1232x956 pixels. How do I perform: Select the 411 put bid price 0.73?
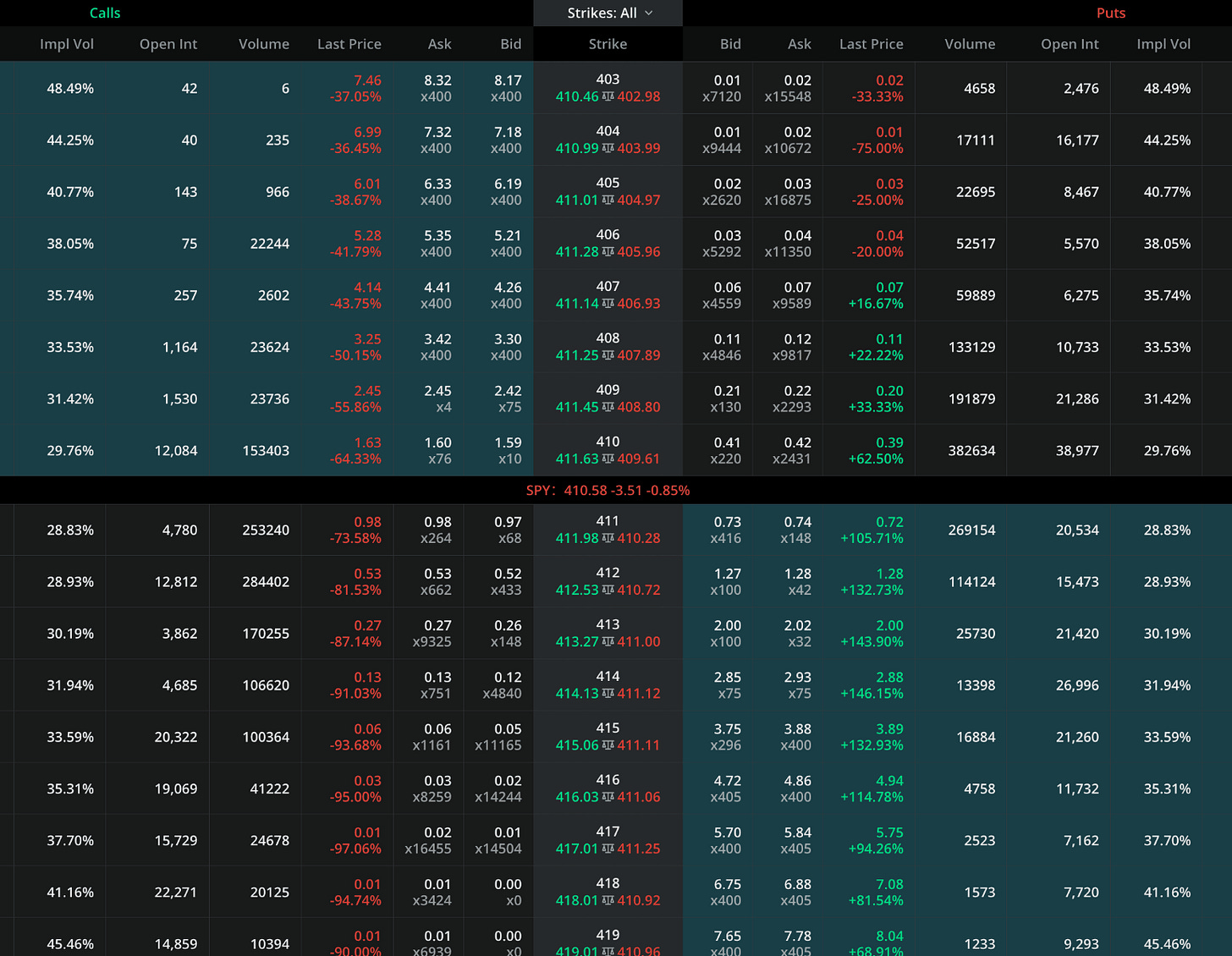(x=728, y=522)
